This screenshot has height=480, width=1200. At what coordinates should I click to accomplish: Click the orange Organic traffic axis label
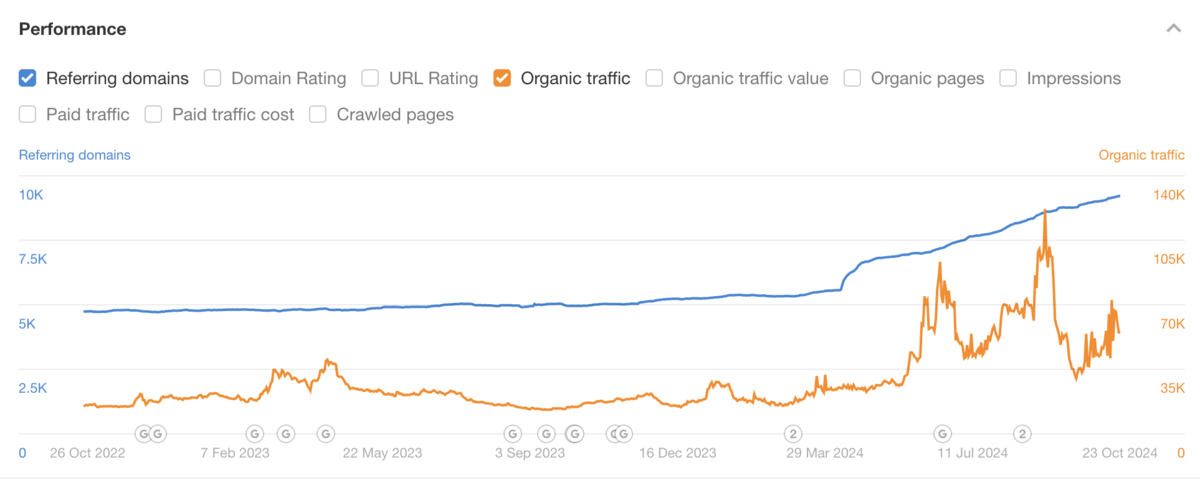(1141, 155)
